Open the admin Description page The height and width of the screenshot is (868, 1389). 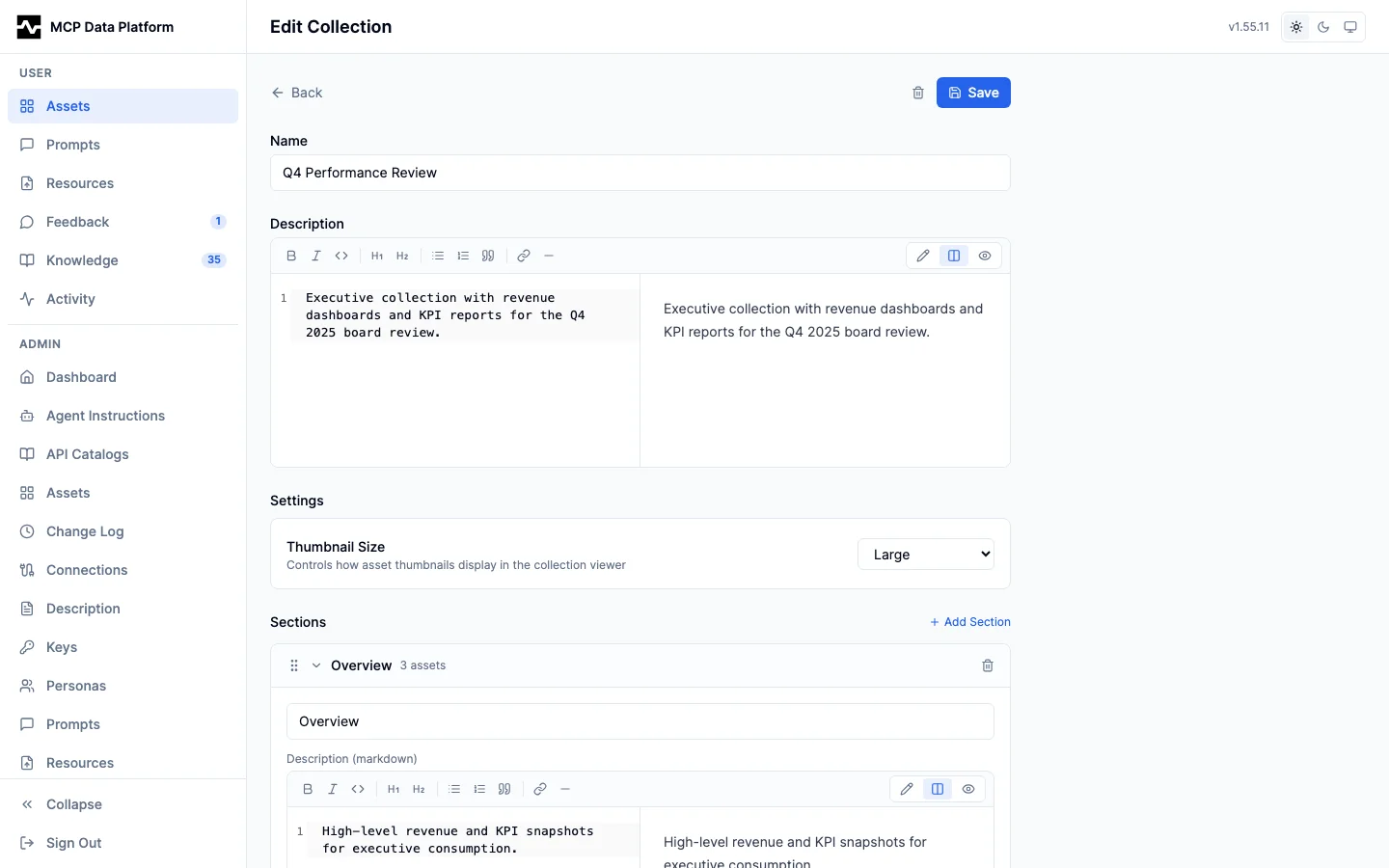click(123, 609)
